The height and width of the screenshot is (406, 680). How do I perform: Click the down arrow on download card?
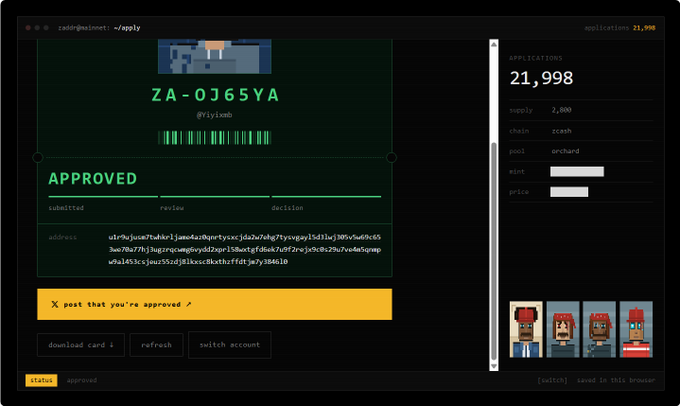coord(111,344)
